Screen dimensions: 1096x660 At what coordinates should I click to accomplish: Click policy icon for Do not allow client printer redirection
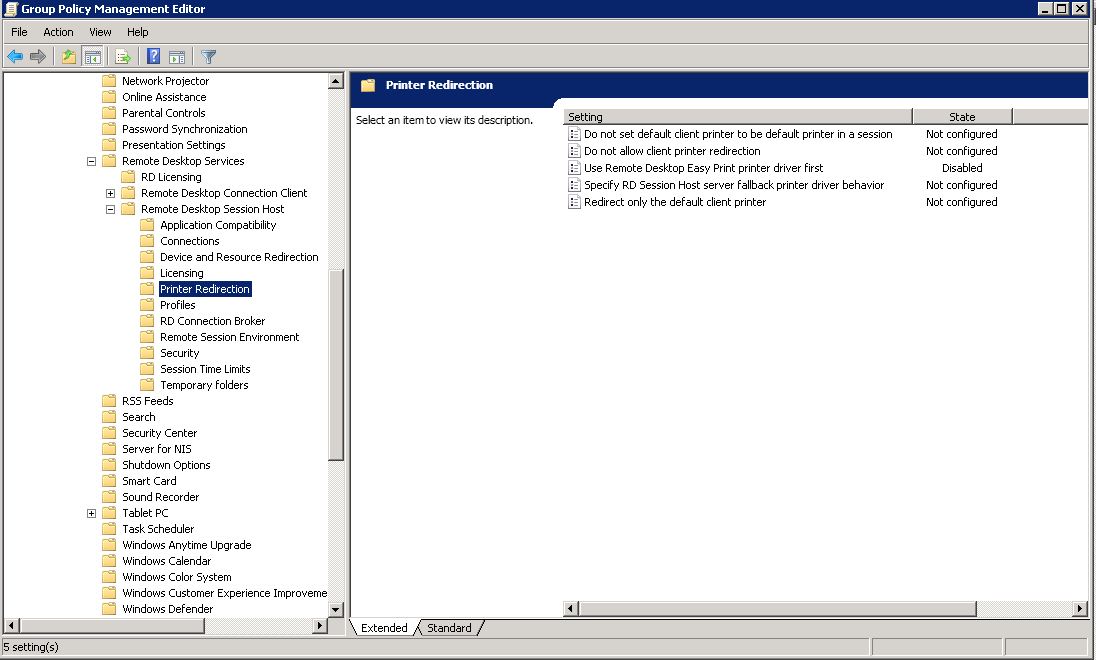(x=575, y=151)
